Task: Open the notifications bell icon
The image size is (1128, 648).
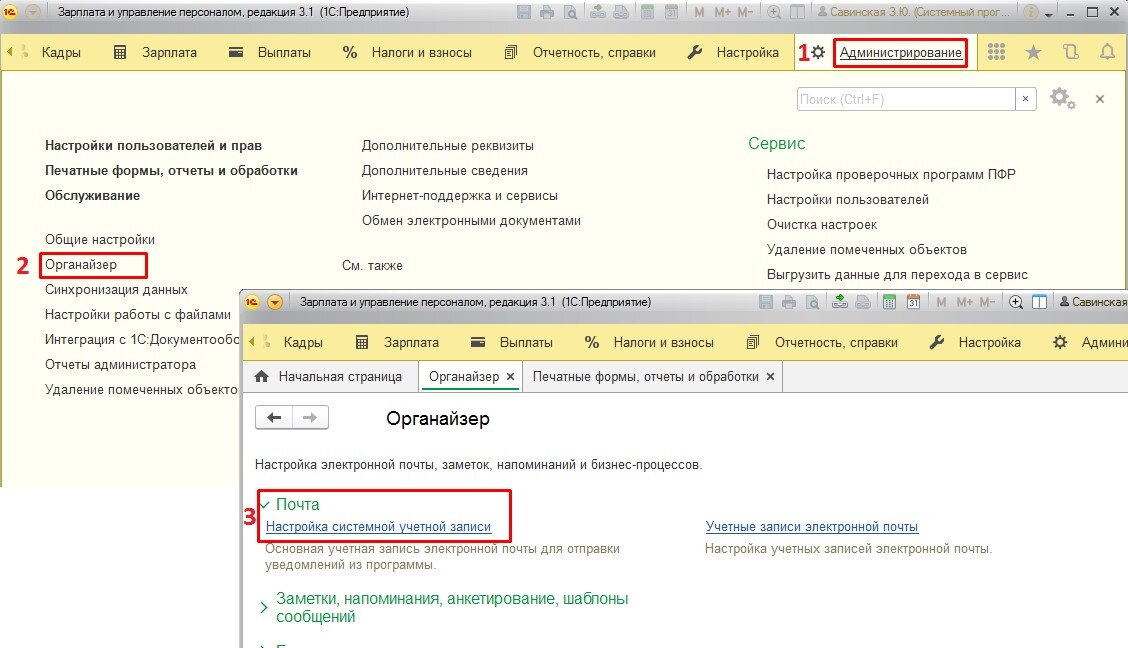Action: click(1108, 52)
